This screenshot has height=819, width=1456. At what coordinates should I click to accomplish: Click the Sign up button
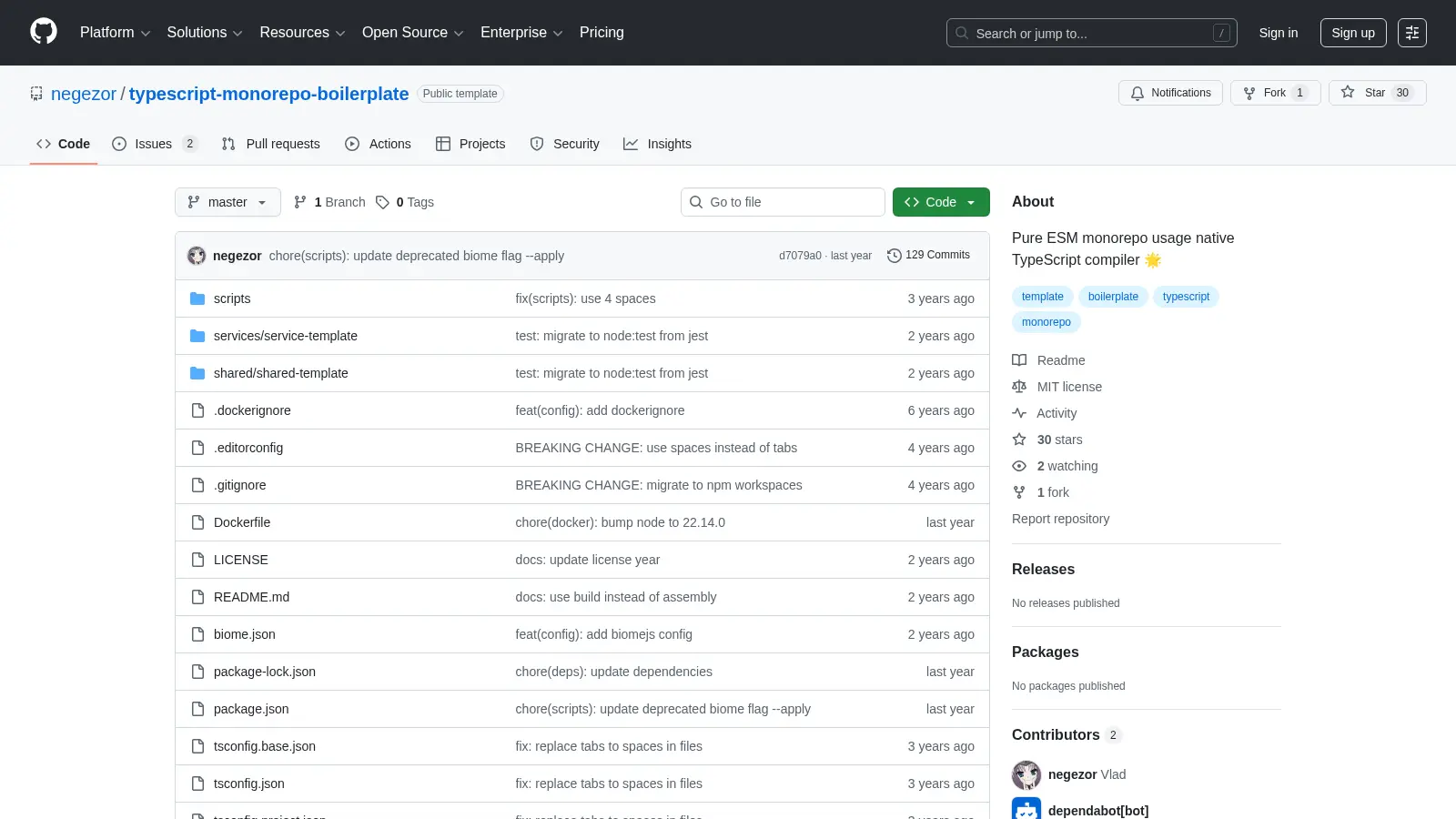(1353, 33)
